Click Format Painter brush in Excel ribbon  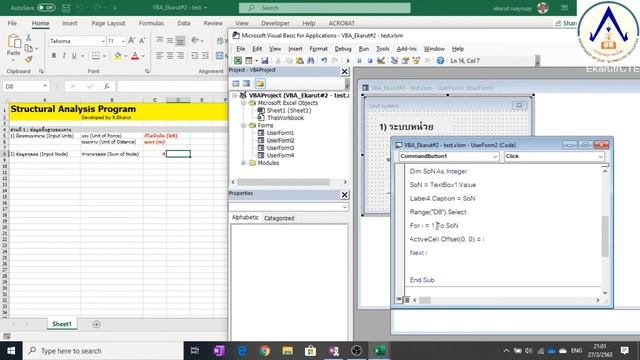click(x=29, y=59)
